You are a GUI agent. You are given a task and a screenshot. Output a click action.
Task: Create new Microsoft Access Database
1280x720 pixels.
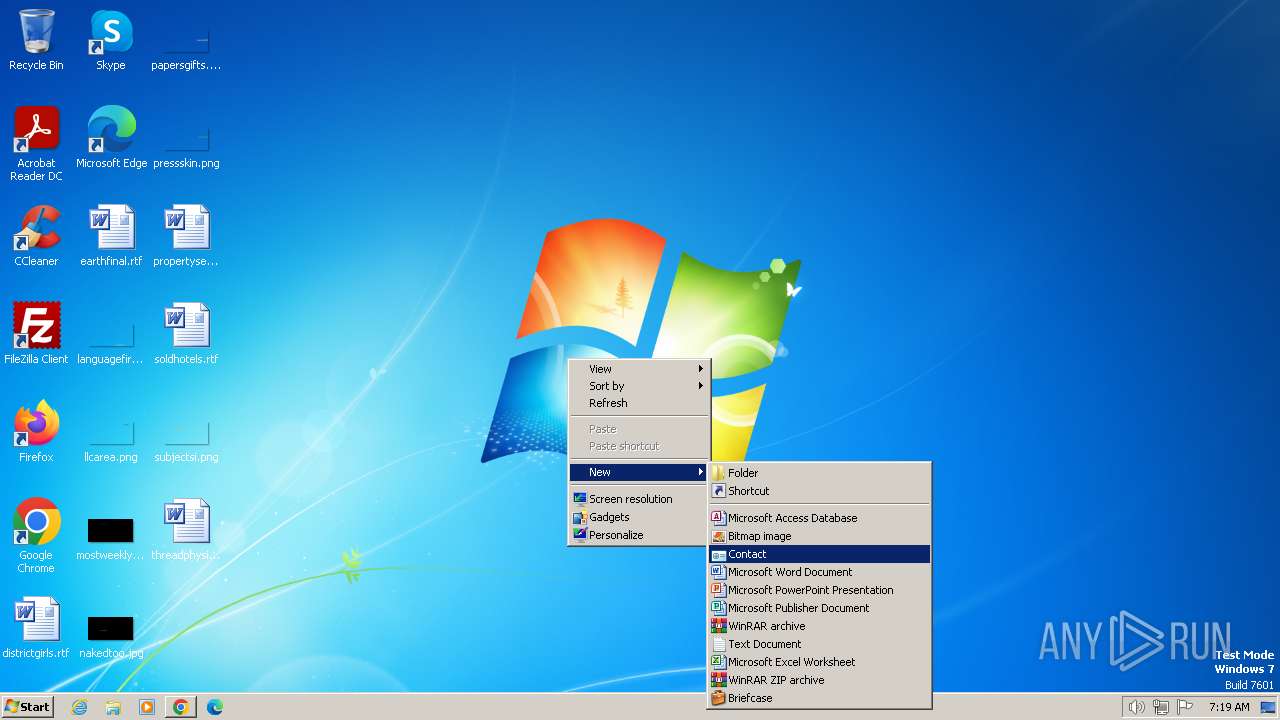(820, 518)
